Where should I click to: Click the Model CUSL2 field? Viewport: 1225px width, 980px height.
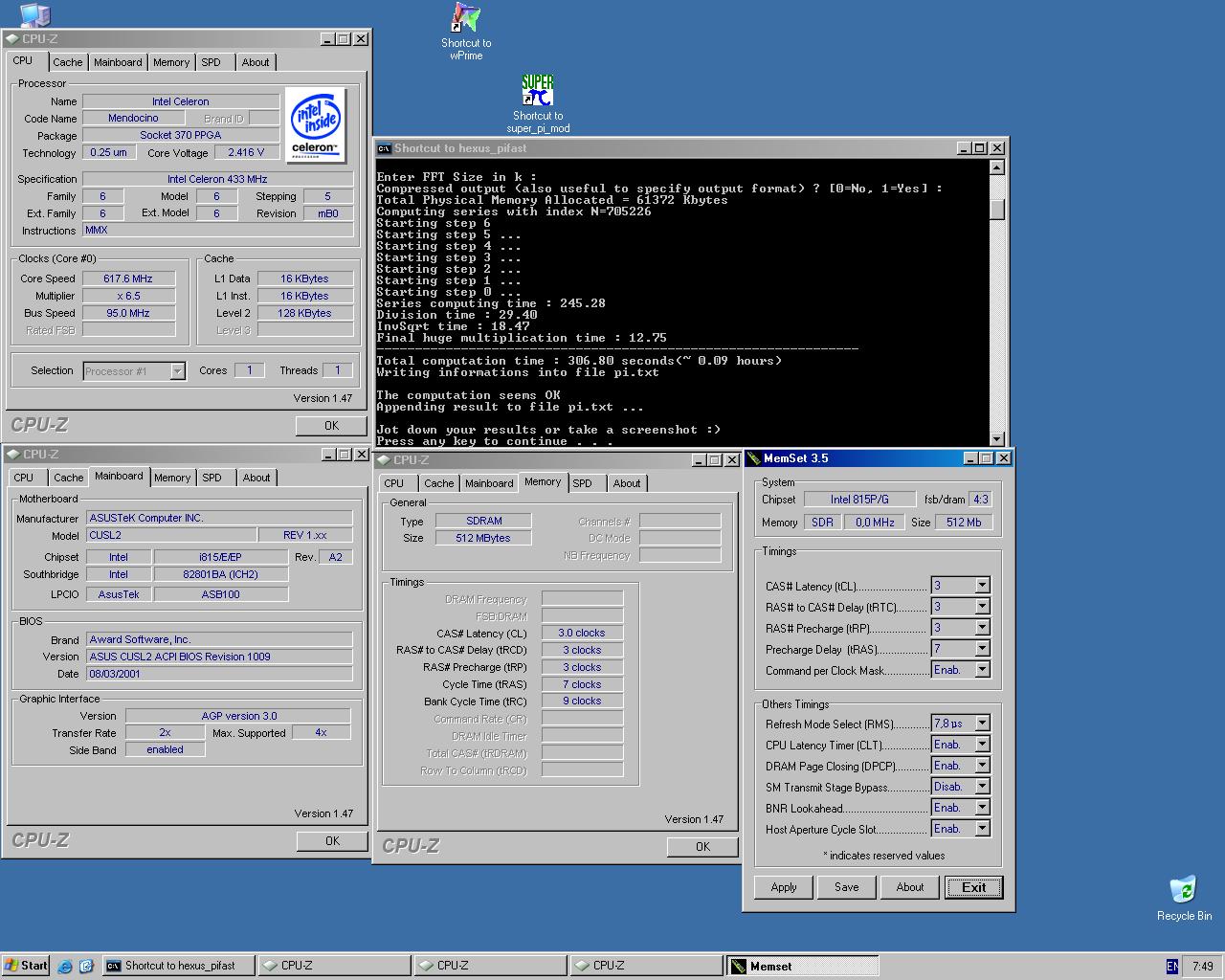[171, 535]
